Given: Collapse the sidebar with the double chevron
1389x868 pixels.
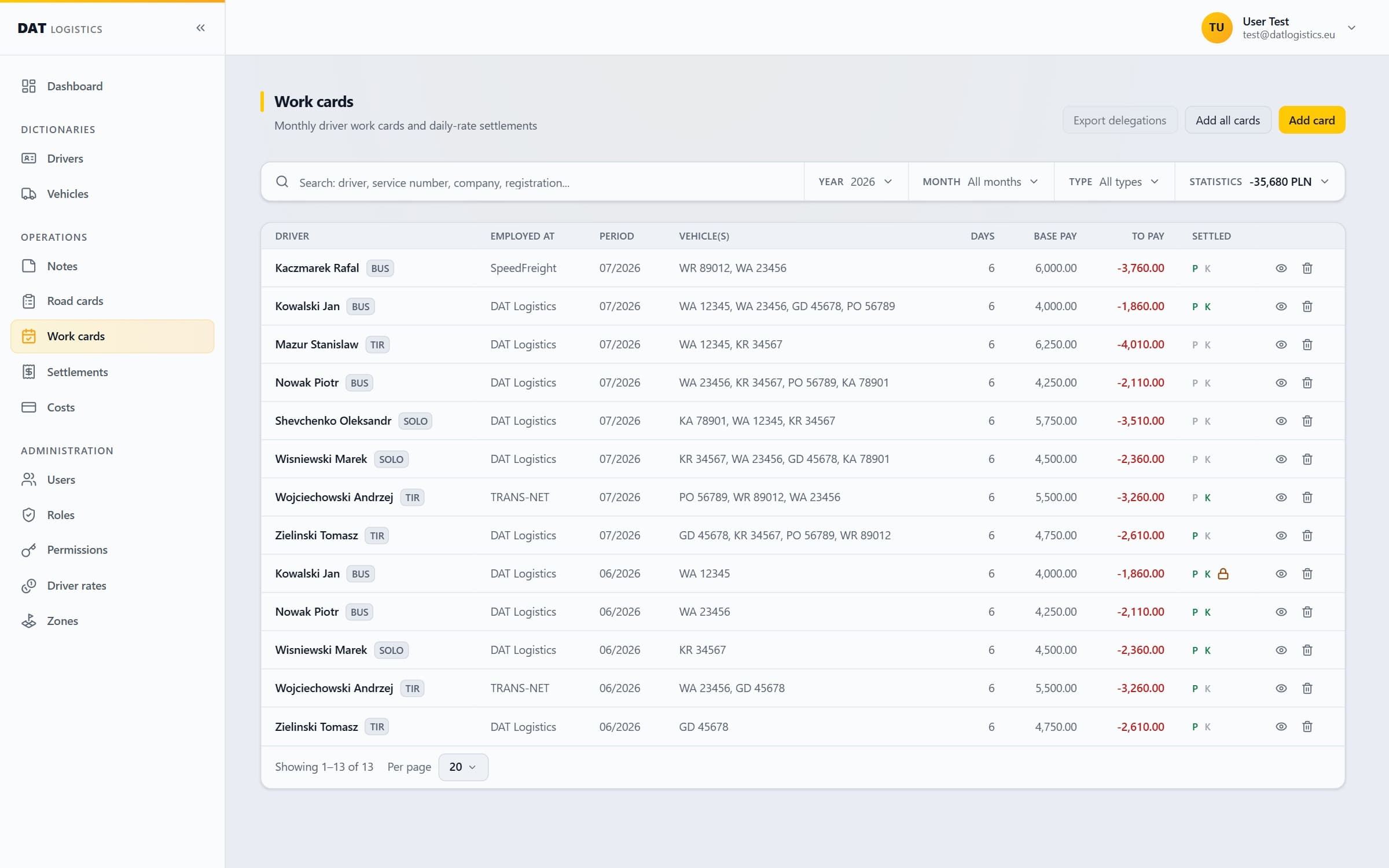Looking at the screenshot, I should click(x=200, y=28).
